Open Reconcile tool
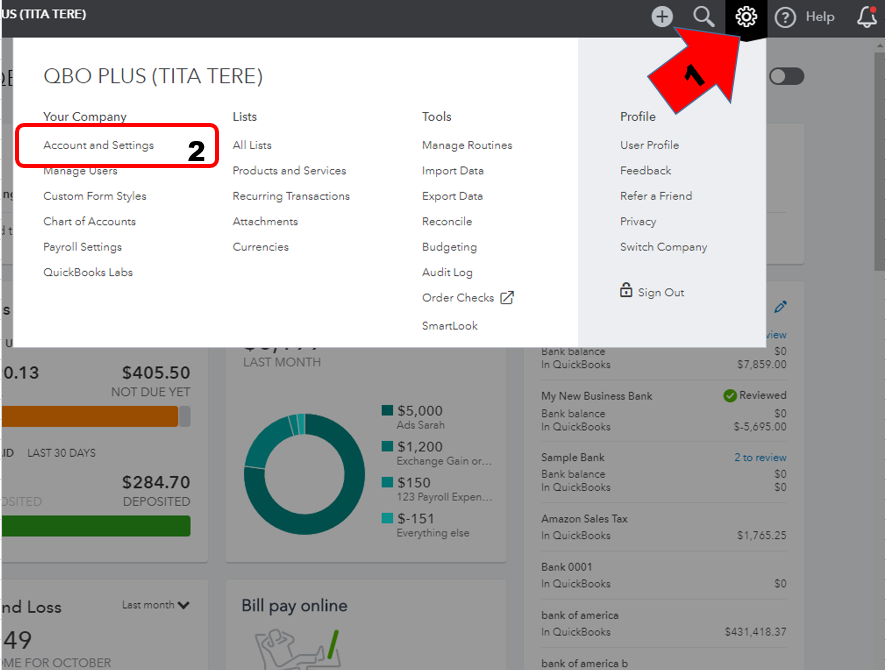Viewport: 886px width, 670px height. (x=447, y=221)
